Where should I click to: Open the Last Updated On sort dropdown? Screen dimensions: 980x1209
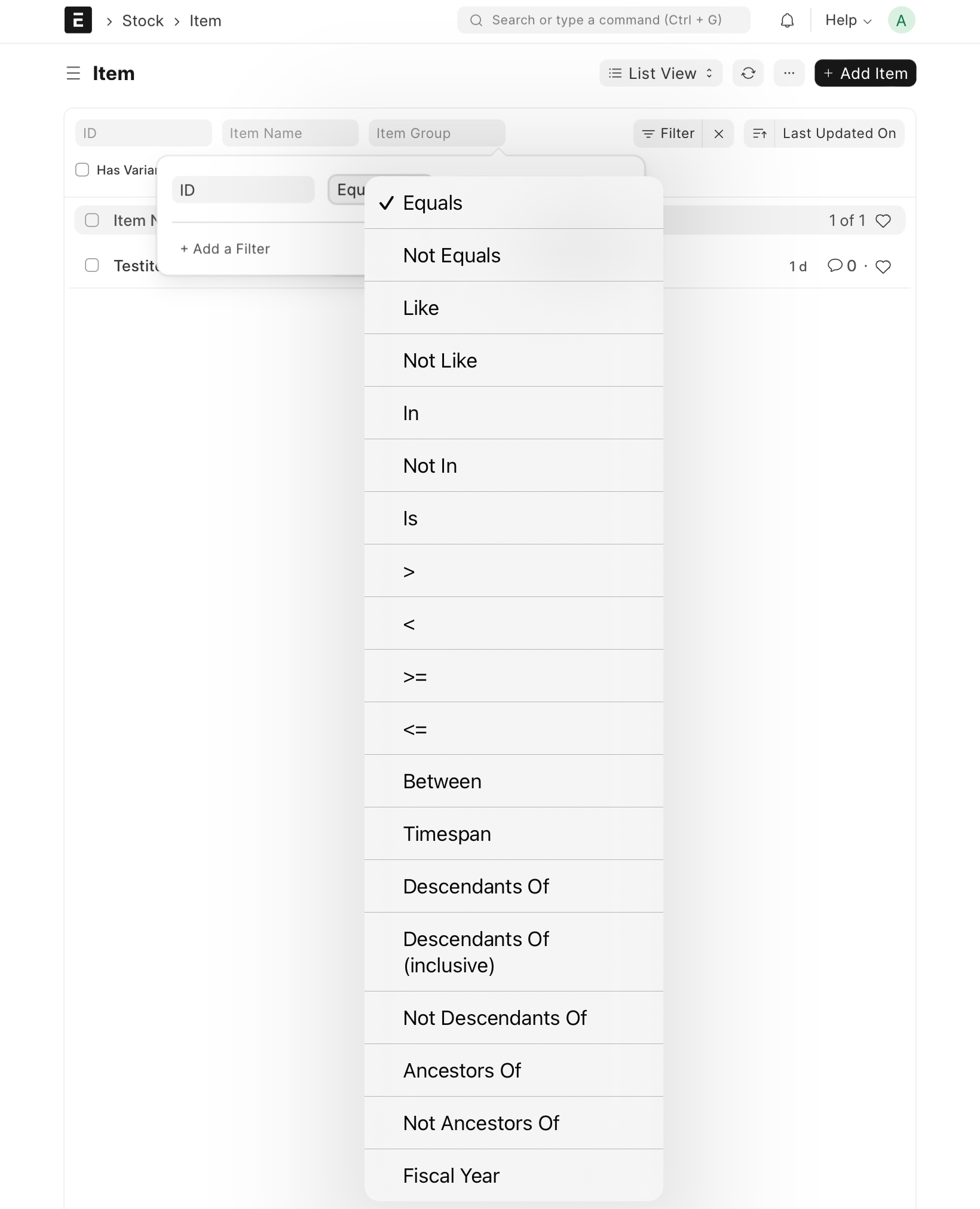839,133
